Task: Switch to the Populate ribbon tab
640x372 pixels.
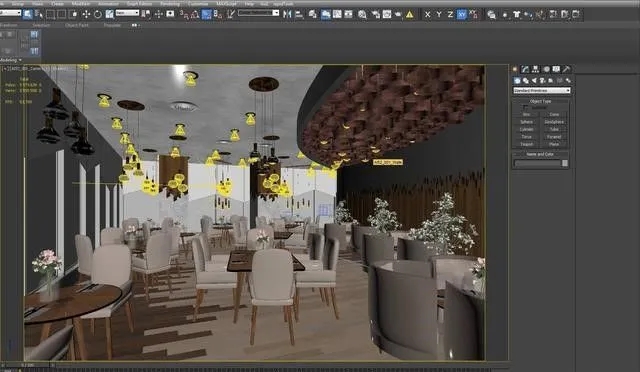Action: pyautogui.click(x=112, y=25)
